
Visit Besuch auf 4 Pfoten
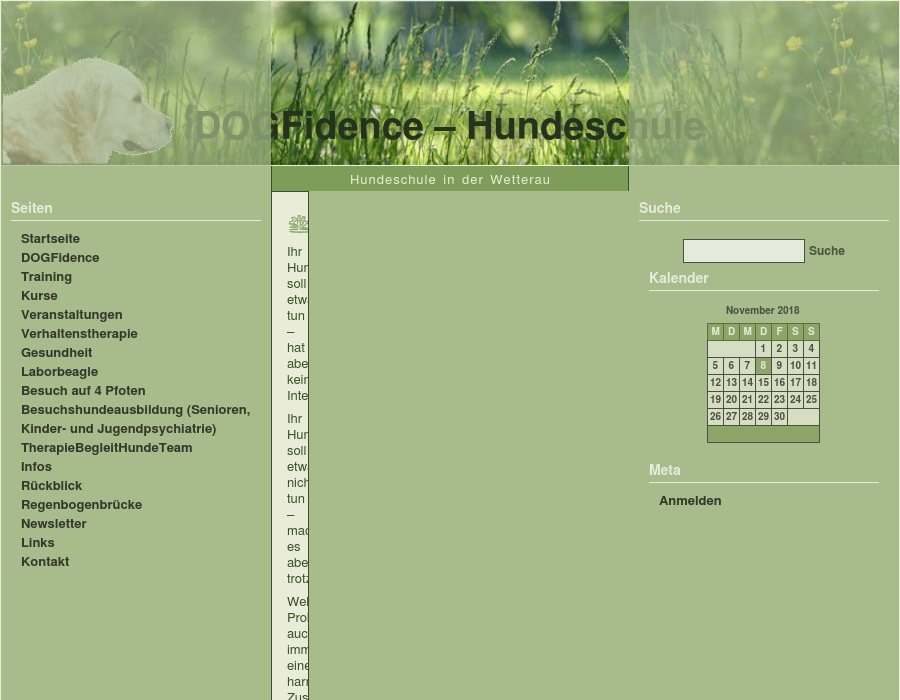tap(83, 390)
